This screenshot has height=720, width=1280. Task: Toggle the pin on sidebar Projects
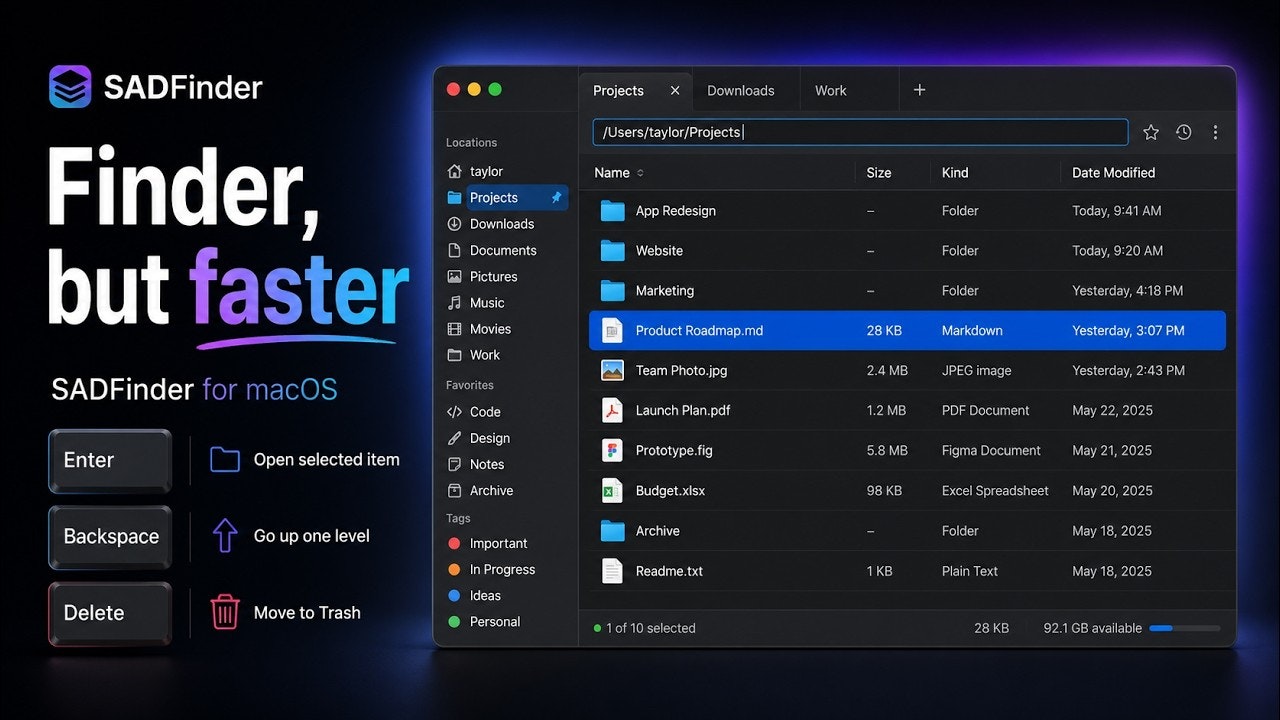557,198
